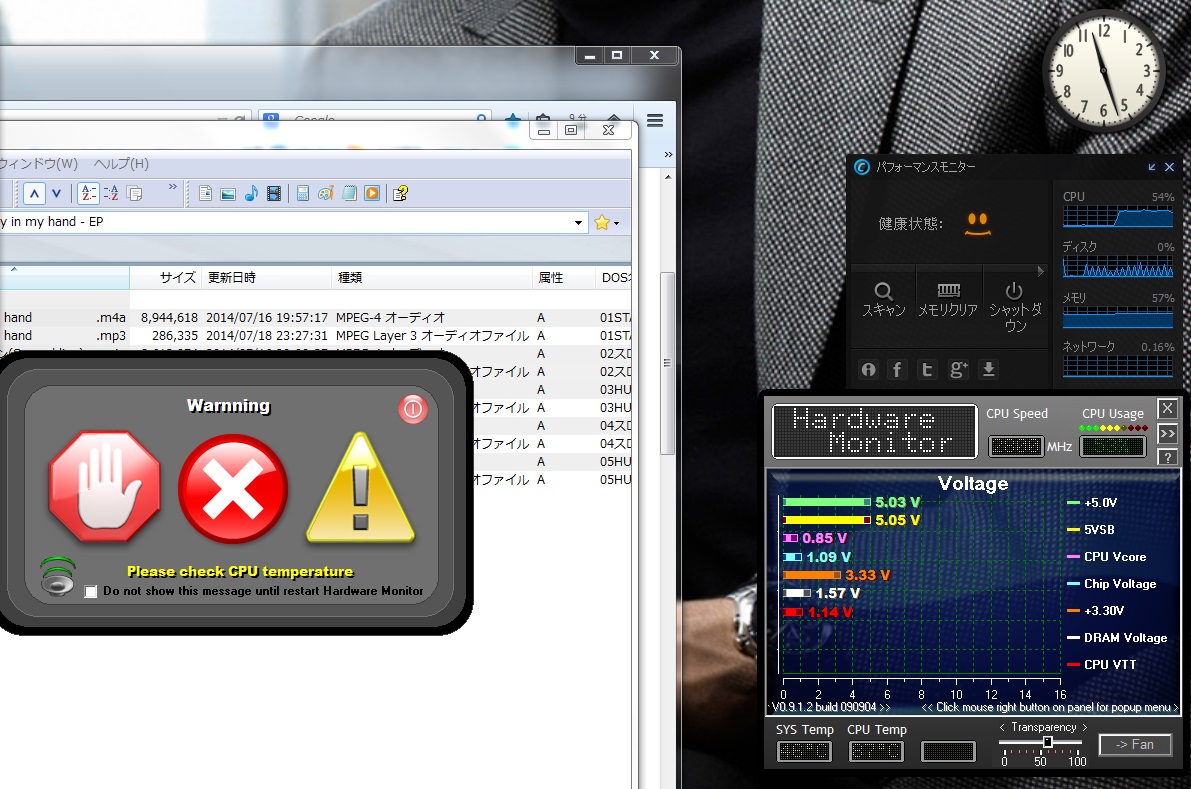Click the music note filter icon
Image resolution: width=1191 pixels, height=789 pixels.
[251, 194]
